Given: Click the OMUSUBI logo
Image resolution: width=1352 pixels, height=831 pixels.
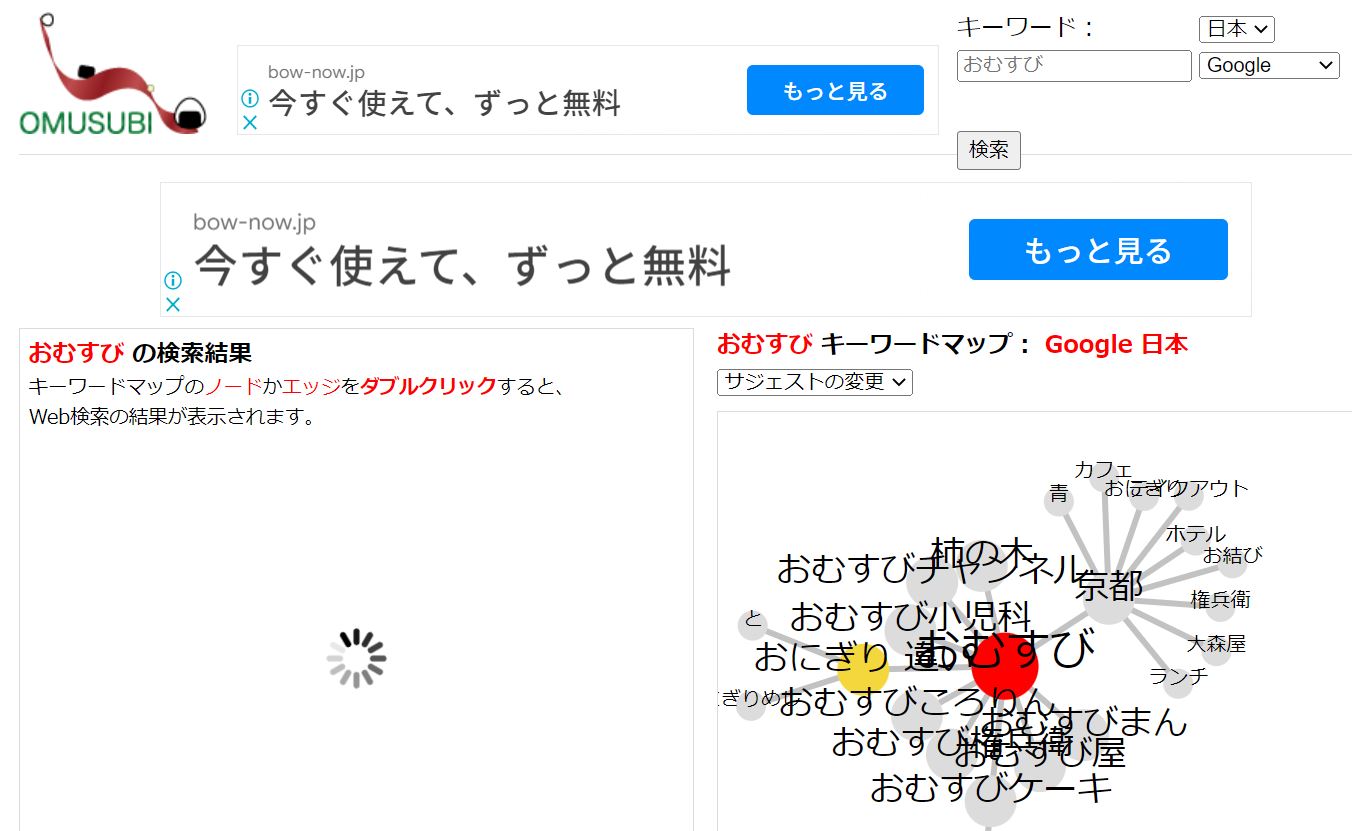Looking at the screenshot, I should coord(113,75).
